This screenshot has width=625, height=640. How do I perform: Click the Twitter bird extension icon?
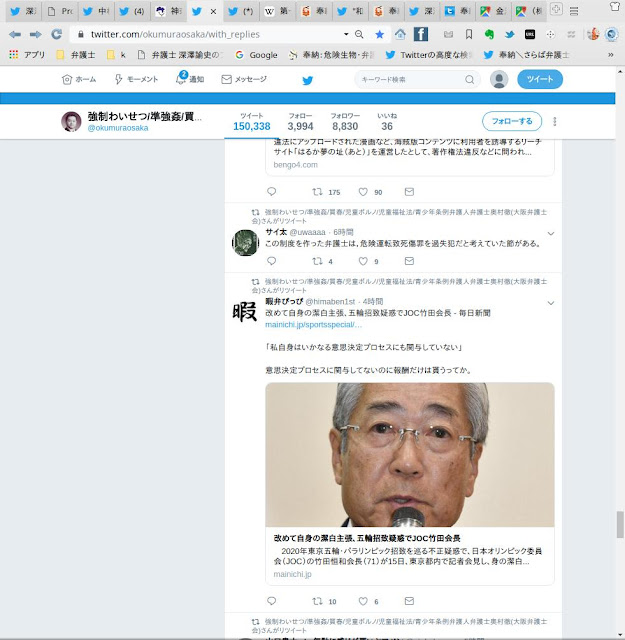click(x=509, y=35)
